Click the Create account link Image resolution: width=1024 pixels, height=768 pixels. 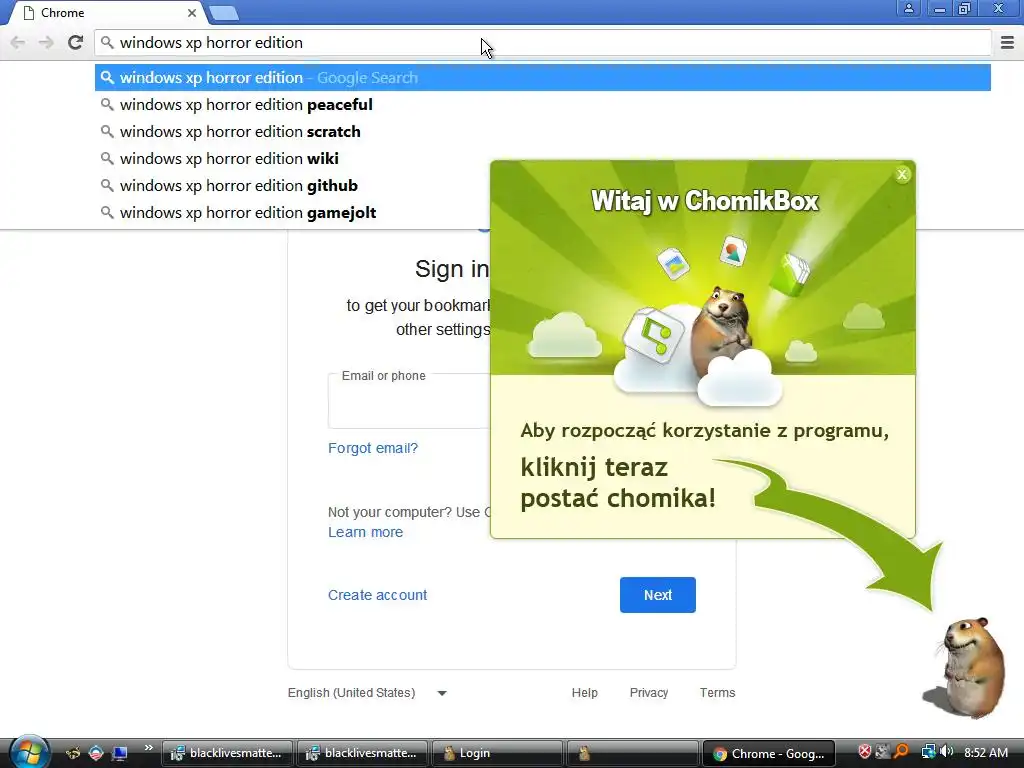[377, 595]
